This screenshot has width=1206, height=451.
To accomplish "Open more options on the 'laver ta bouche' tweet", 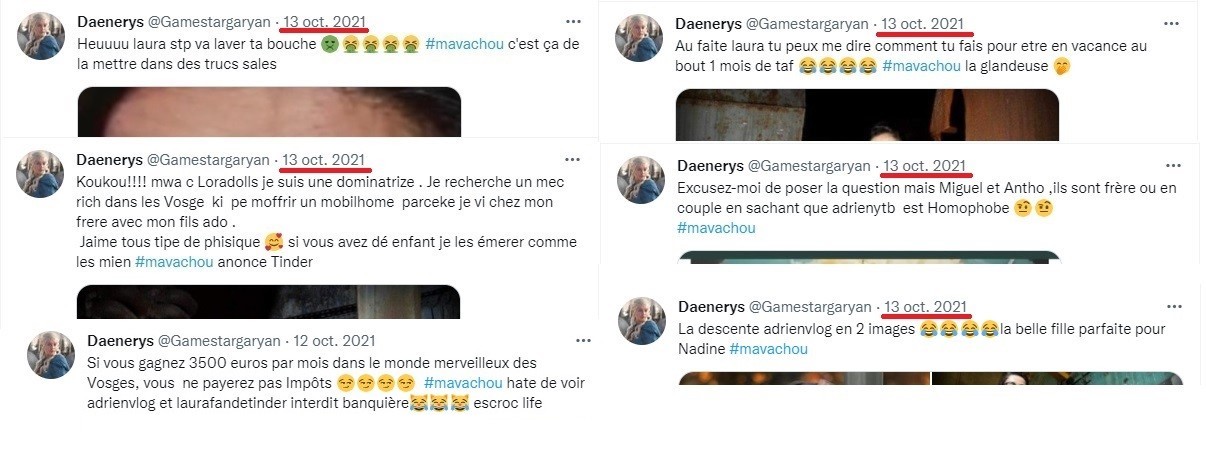I will click(x=572, y=21).
